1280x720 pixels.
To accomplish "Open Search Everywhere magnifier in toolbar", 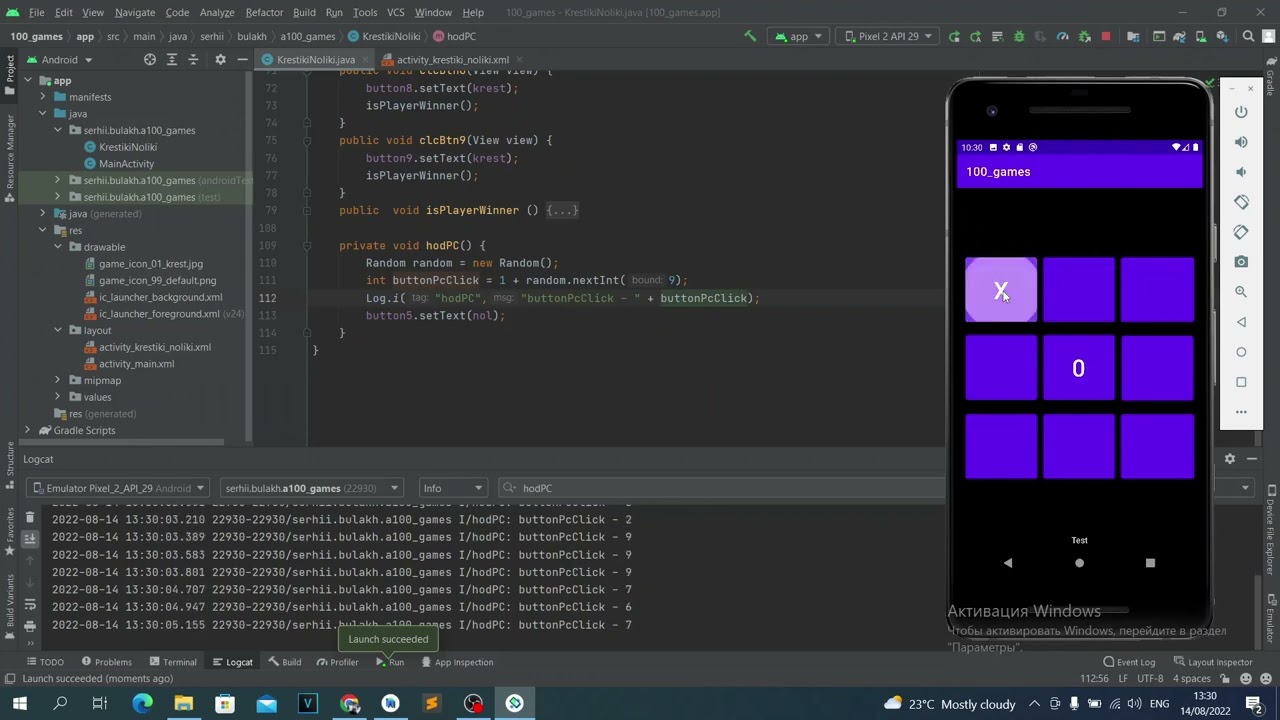I will [x=1248, y=37].
